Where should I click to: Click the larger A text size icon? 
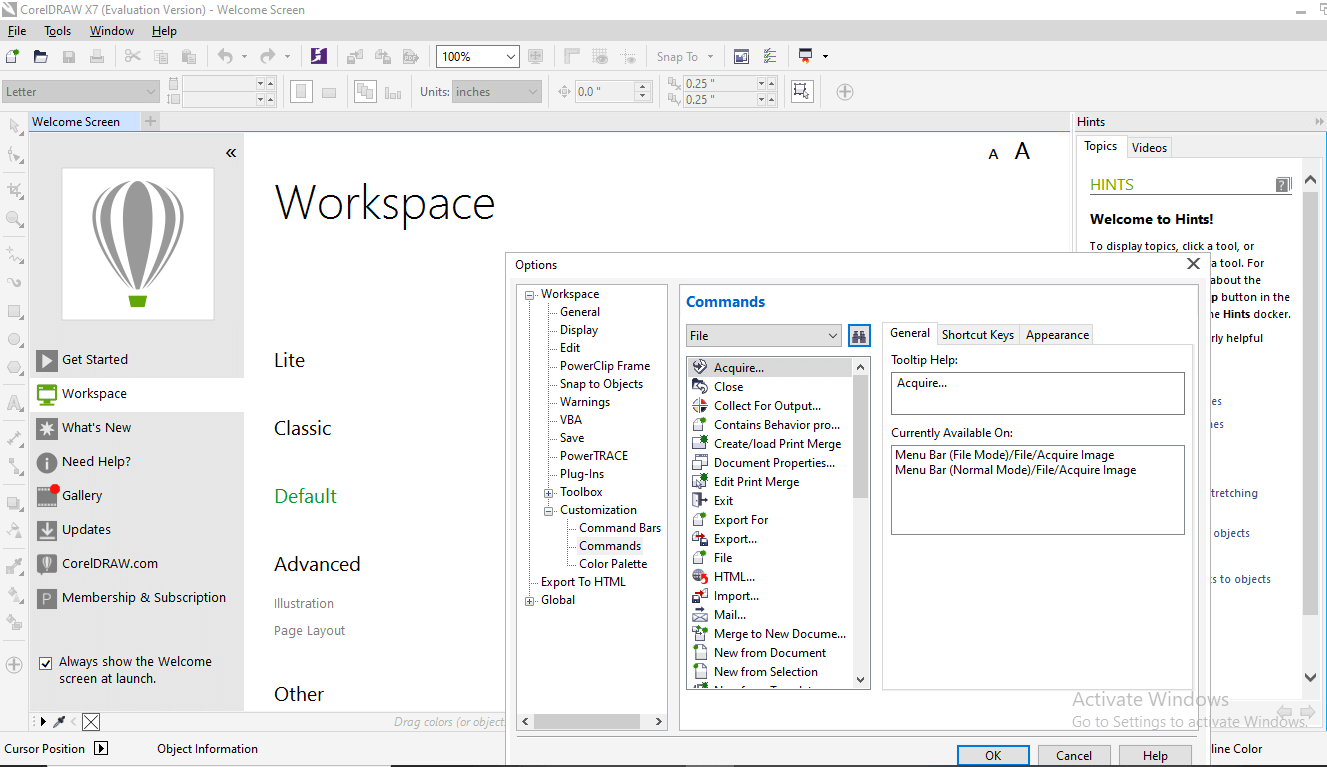(1022, 151)
